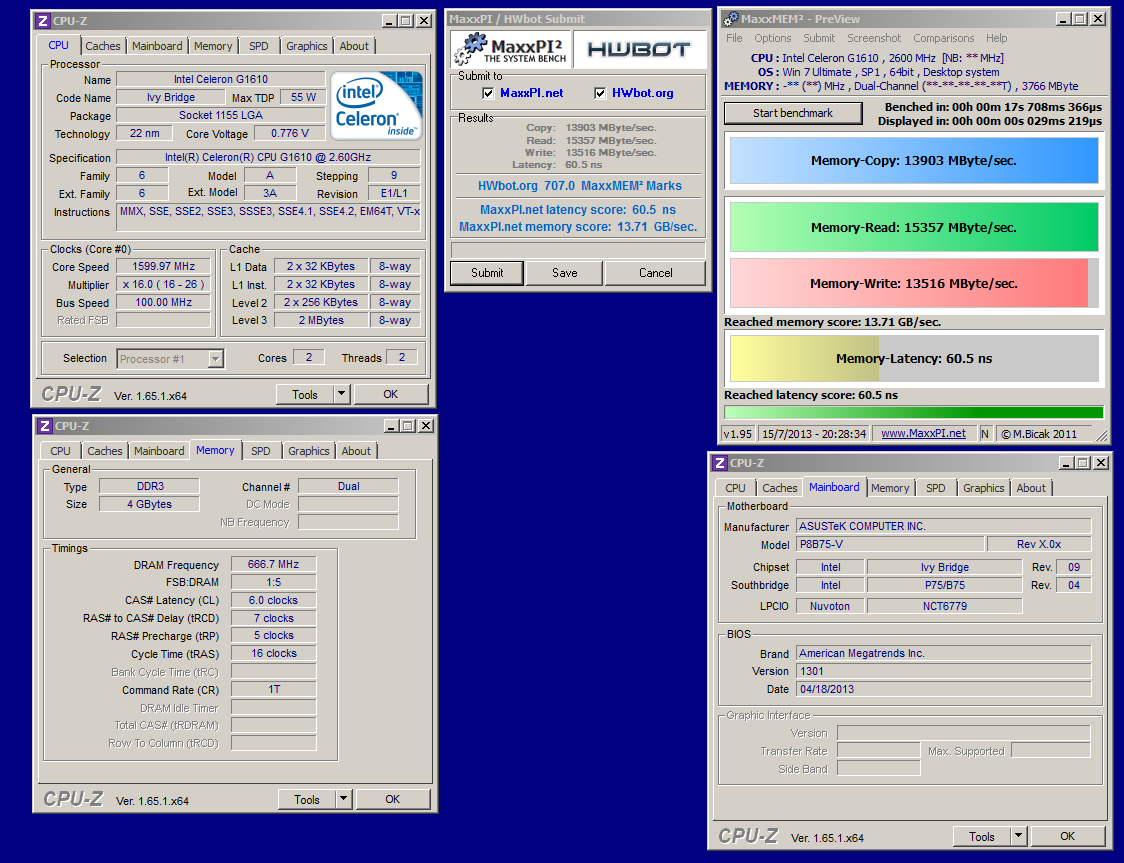Image resolution: width=1124 pixels, height=863 pixels.
Task: Switch to Caches tab in top-left CPU-Z window
Action: [x=103, y=46]
